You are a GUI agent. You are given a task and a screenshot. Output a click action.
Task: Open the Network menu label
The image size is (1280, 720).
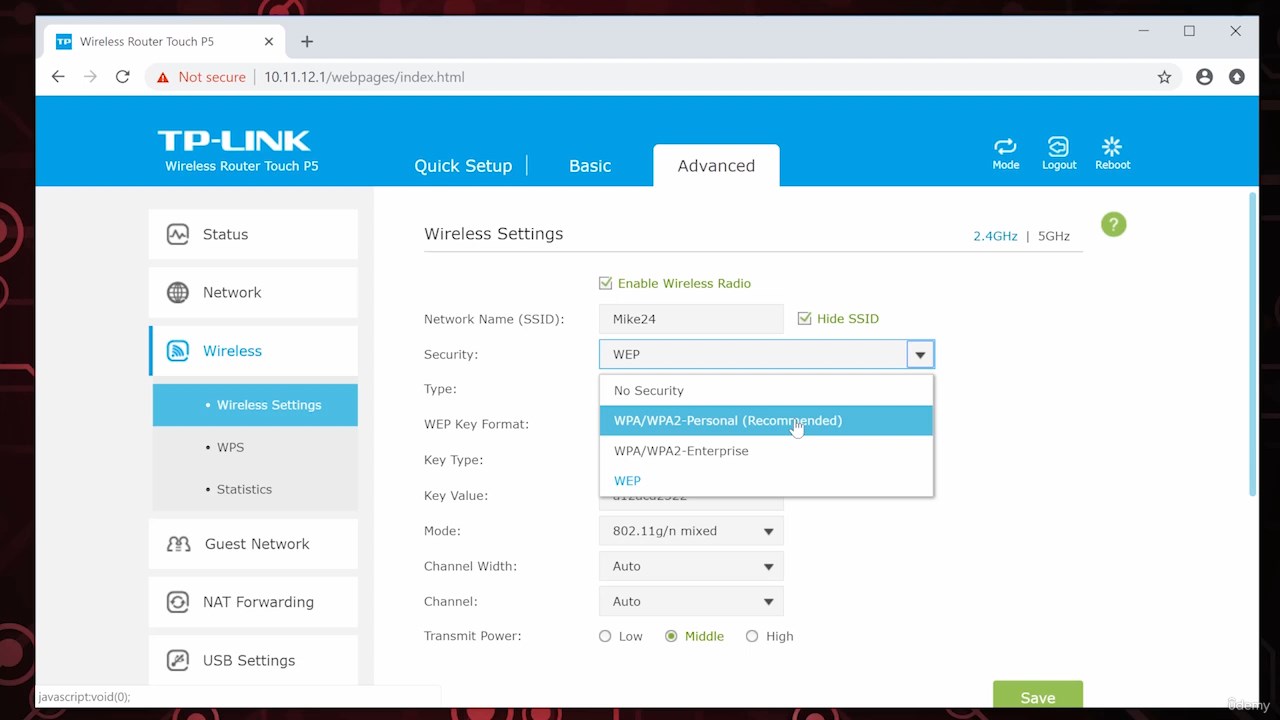pyautogui.click(x=232, y=292)
